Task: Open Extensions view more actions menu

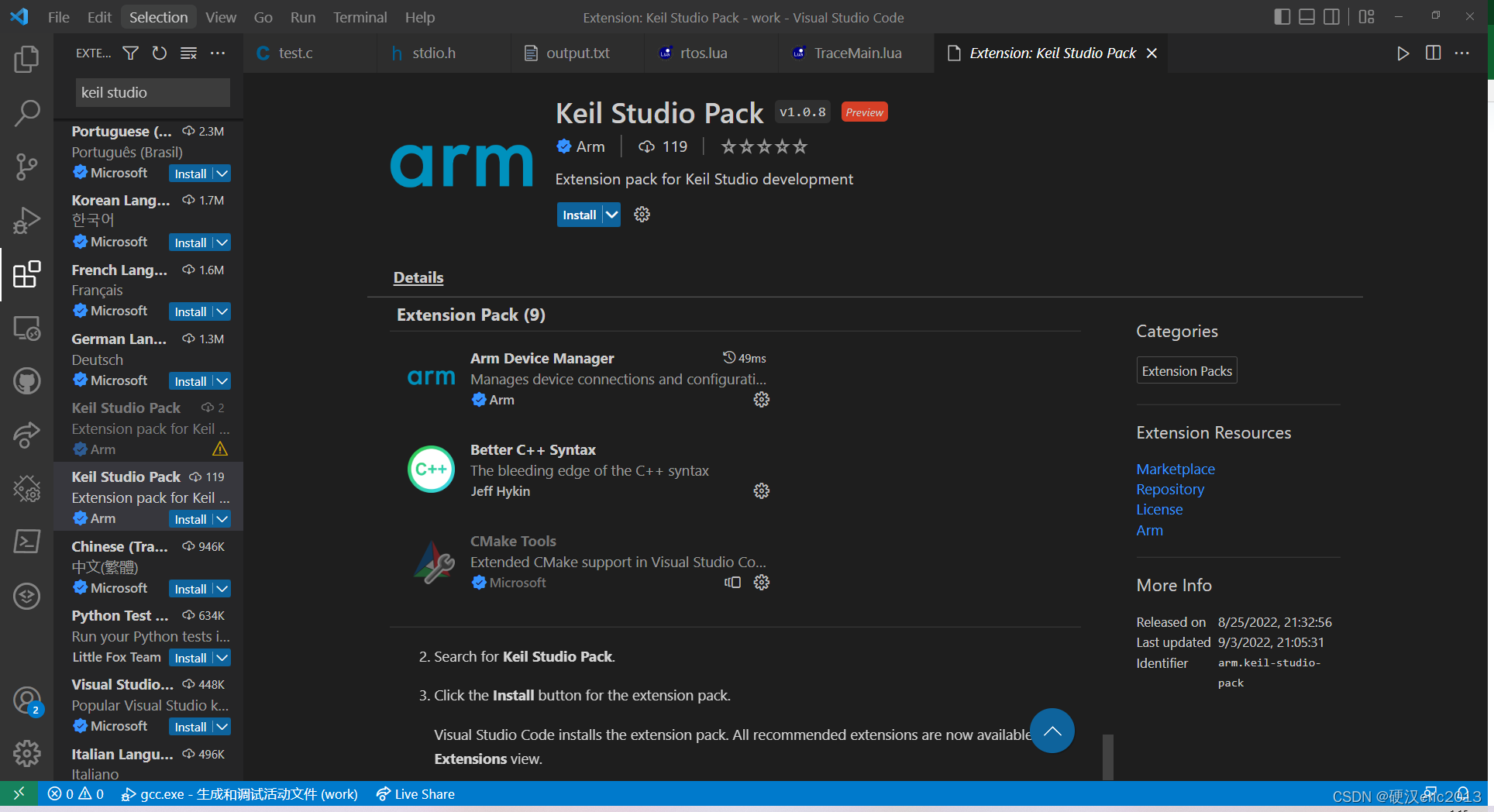Action: [x=218, y=53]
